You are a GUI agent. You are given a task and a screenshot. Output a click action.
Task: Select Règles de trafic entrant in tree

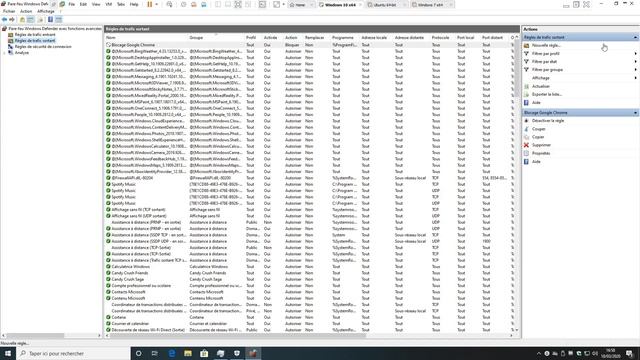35,35
